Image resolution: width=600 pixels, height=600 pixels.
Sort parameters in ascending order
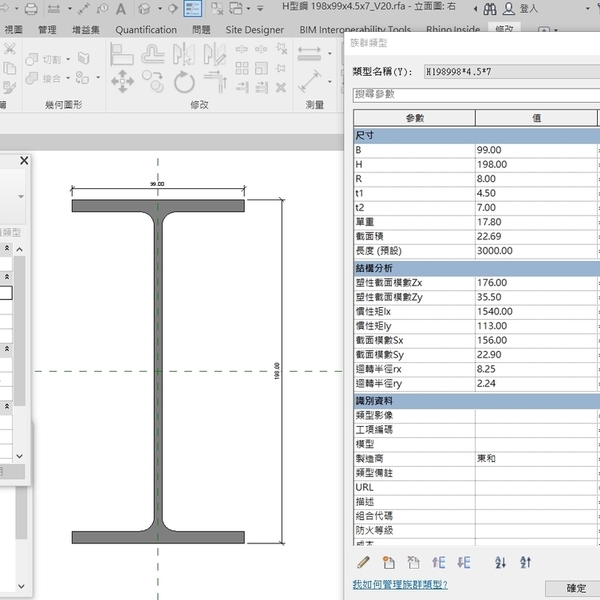501,562
